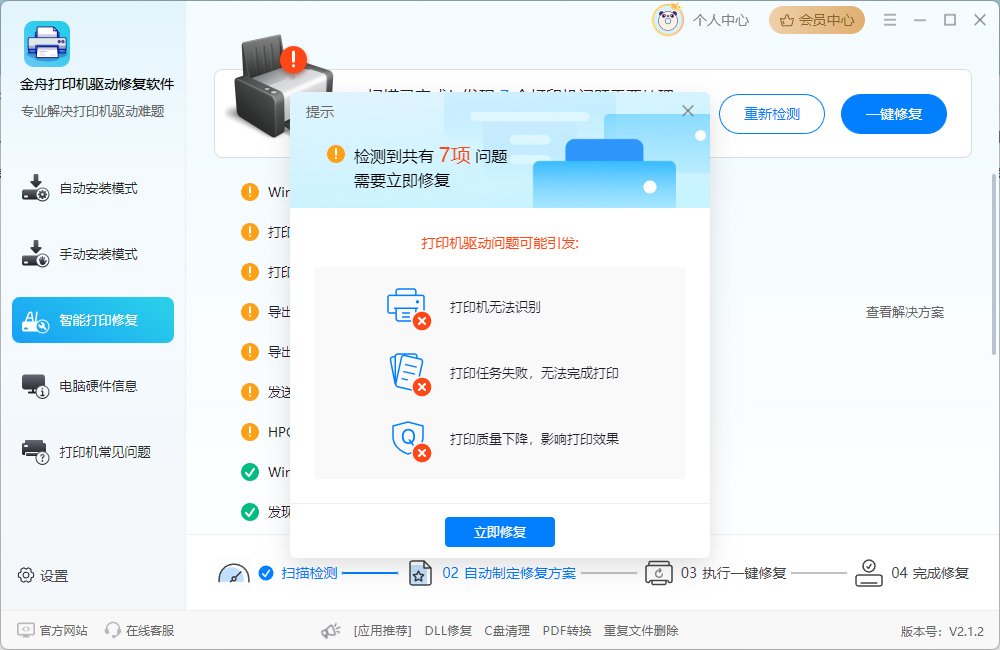Click the 打印机无法识别 printer icon
1000x650 pixels.
click(408, 308)
